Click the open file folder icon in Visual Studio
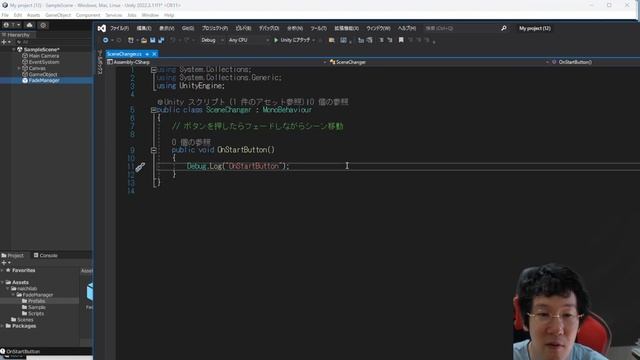Image resolution: width=640 pixels, height=360 pixels. 144,40
